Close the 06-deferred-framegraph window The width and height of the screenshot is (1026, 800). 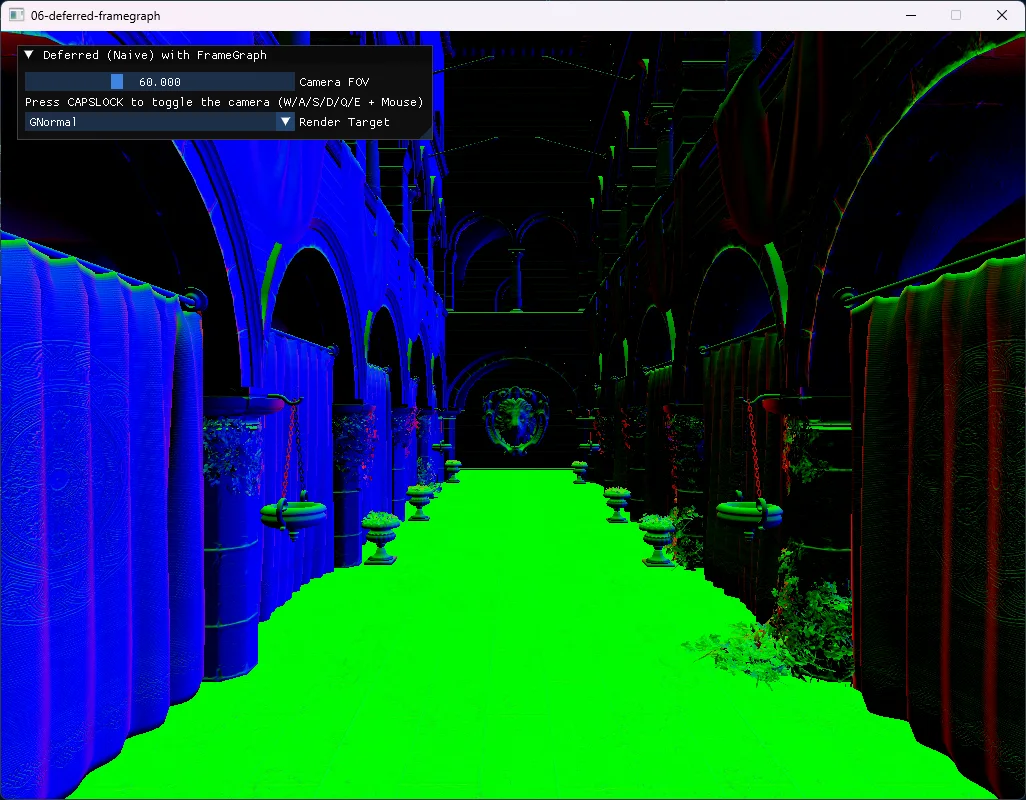pyautogui.click(x=1002, y=15)
